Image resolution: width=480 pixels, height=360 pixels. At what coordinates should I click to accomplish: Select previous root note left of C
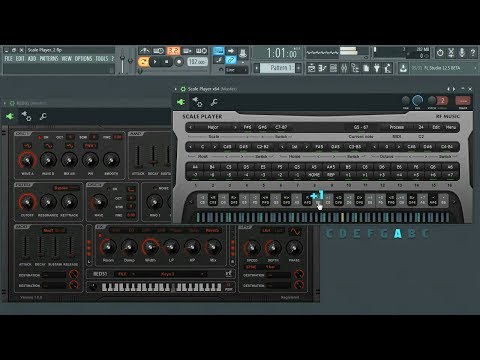click(x=190, y=147)
